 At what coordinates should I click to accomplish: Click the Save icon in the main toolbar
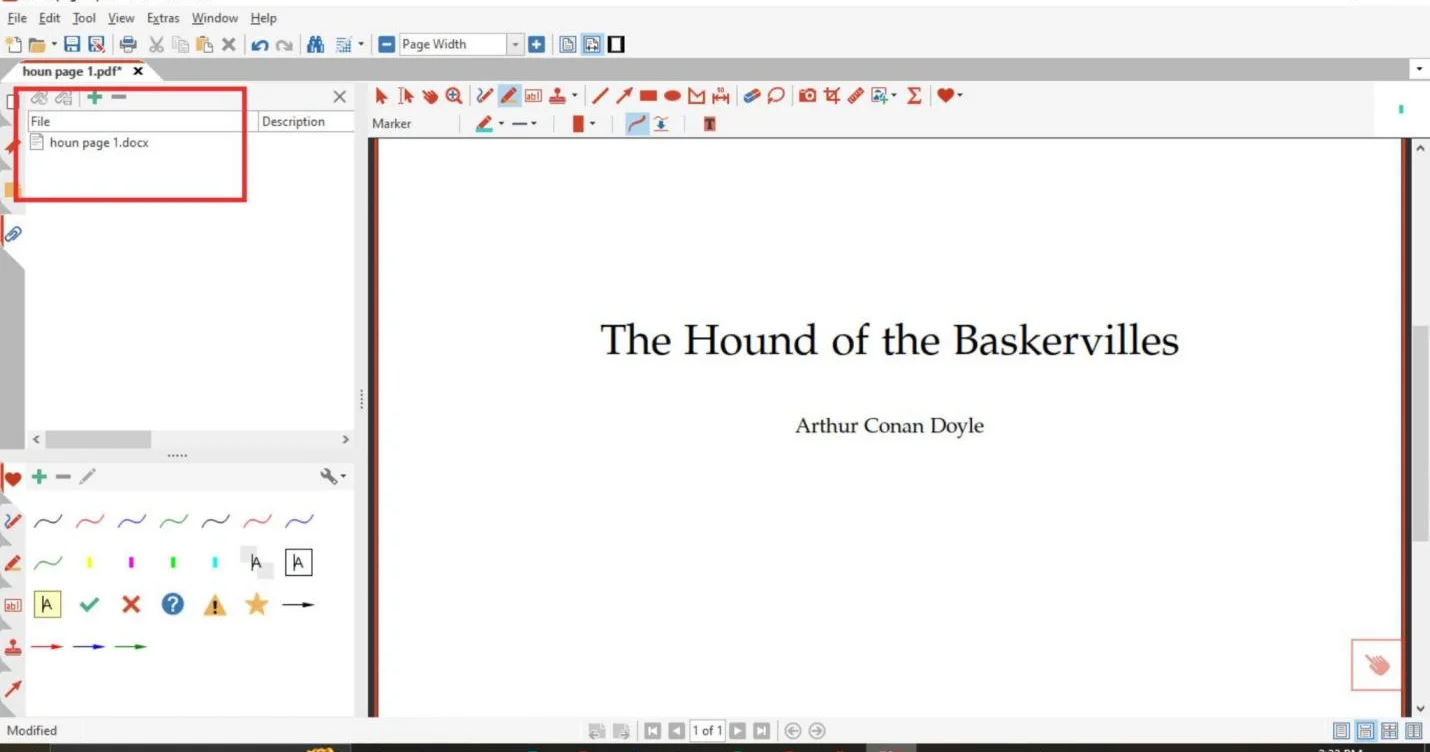[x=72, y=44]
